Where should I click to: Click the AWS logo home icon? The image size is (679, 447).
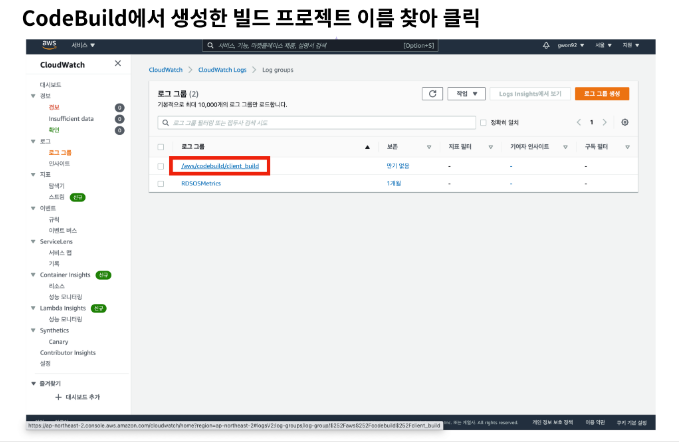click(x=49, y=45)
